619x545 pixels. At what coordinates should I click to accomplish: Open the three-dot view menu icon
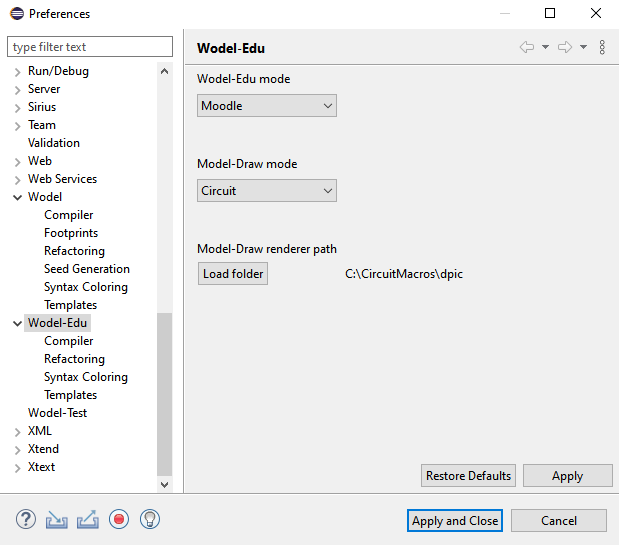tap(602, 47)
